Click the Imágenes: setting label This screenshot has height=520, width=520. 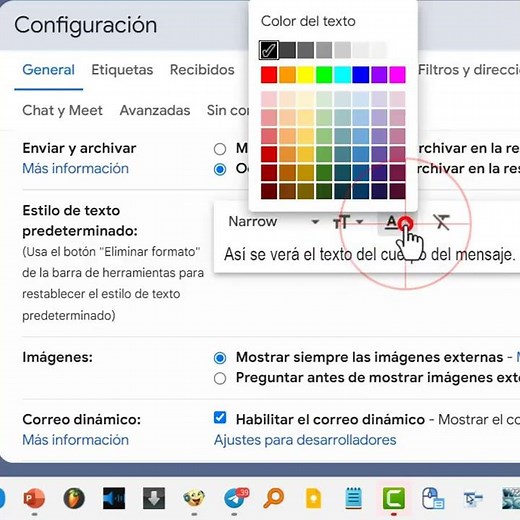pyautogui.click(x=57, y=358)
